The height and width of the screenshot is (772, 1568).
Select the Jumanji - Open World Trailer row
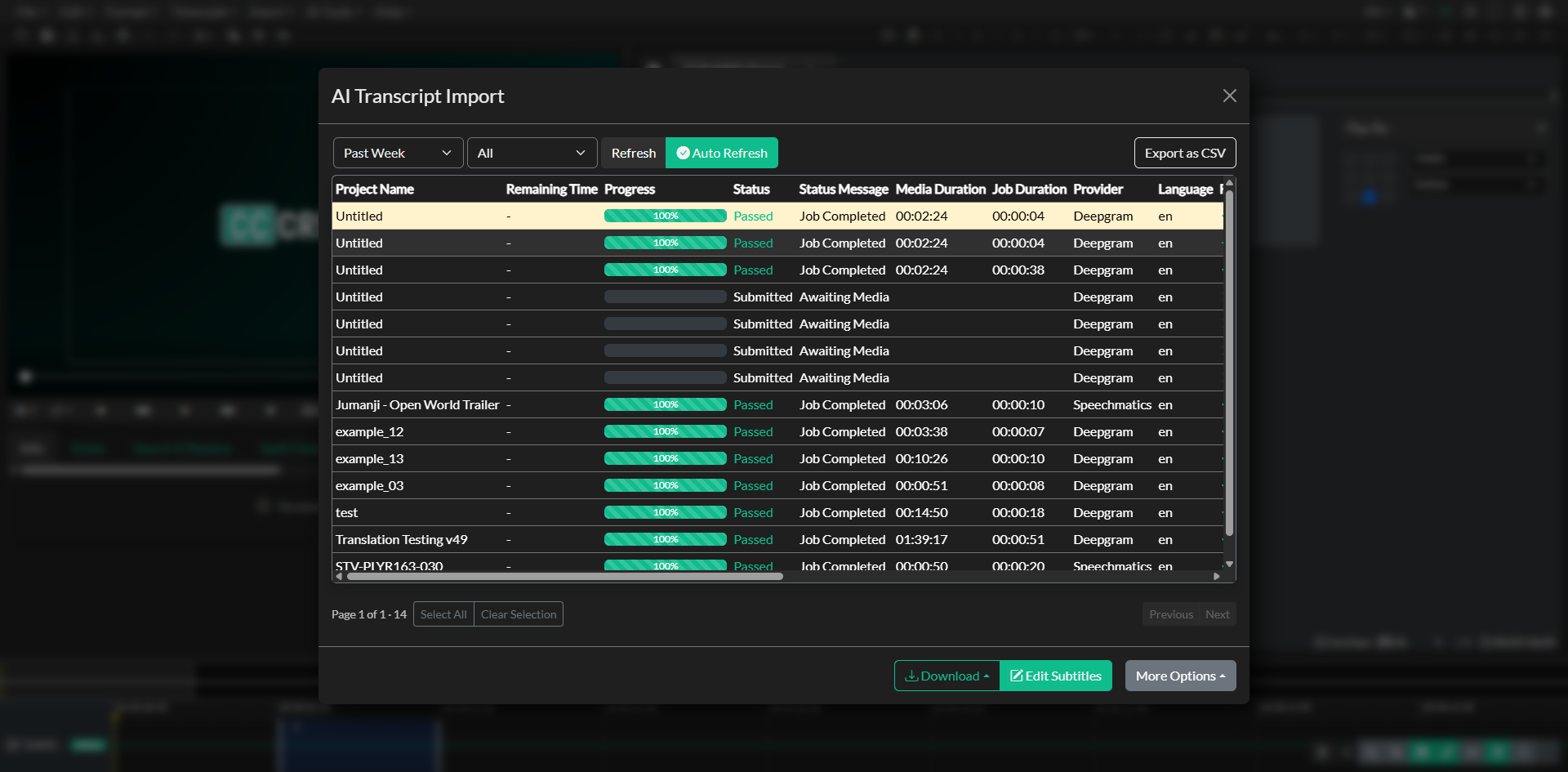[x=777, y=404]
